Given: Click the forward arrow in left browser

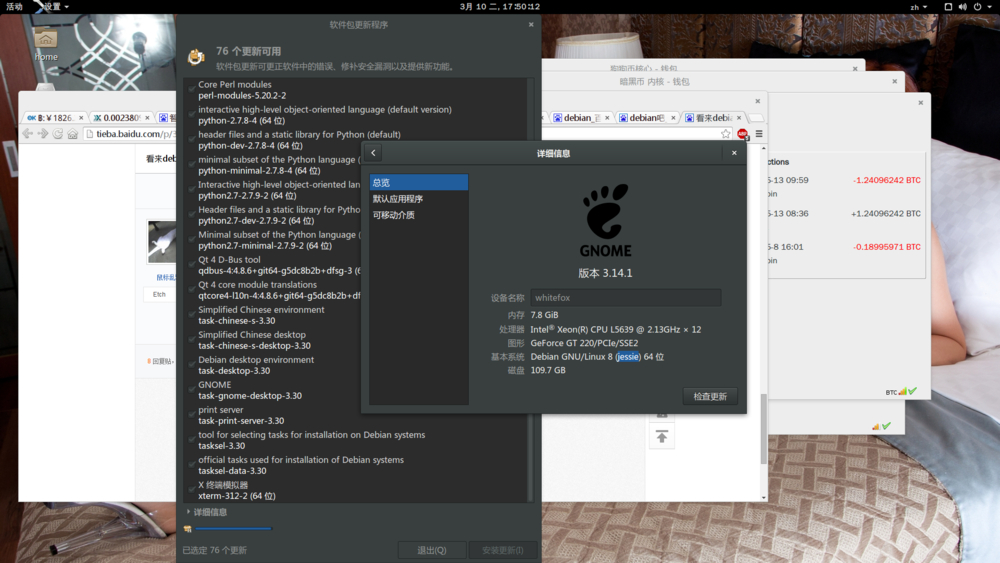Looking at the screenshot, I should [x=43, y=134].
